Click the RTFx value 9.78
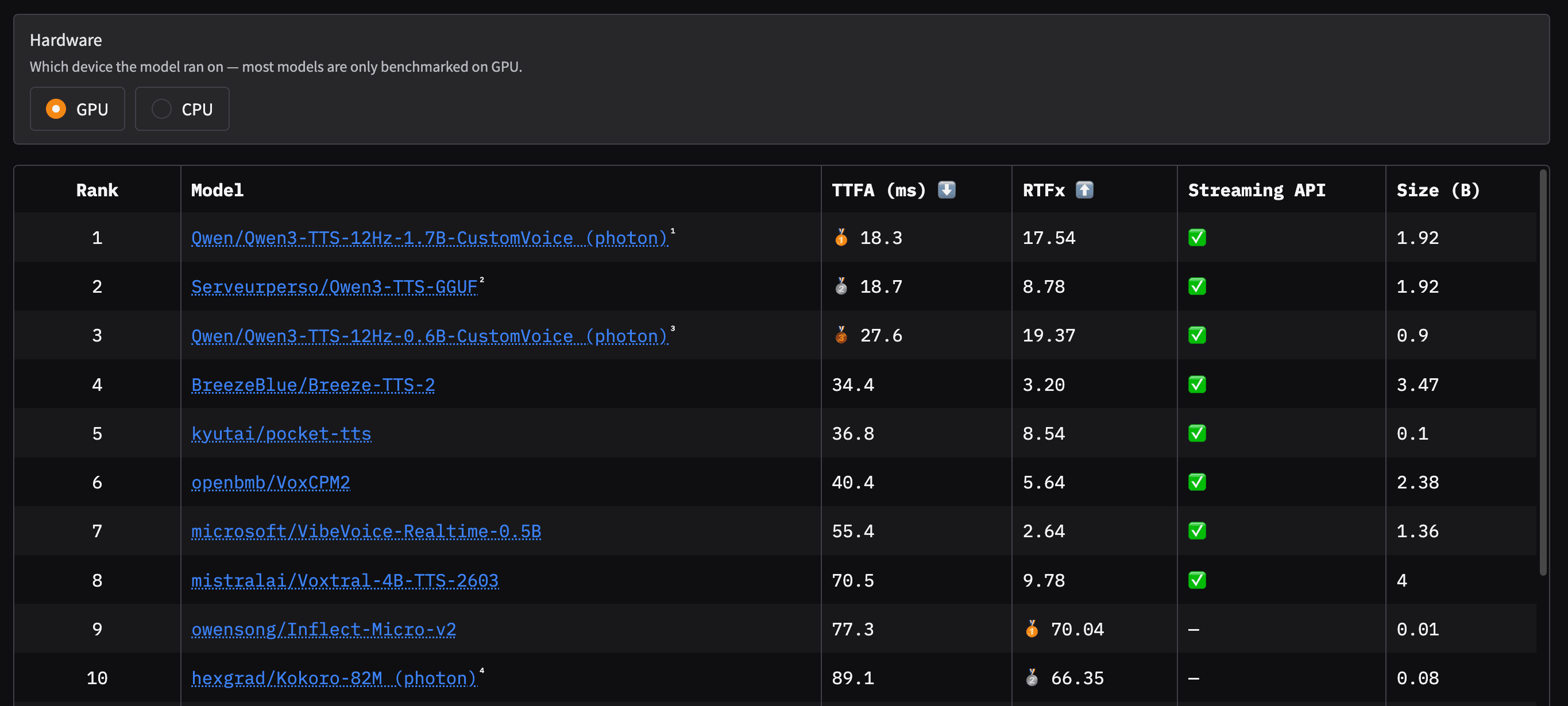The width and height of the screenshot is (1568, 706). click(x=1044, y=580)
